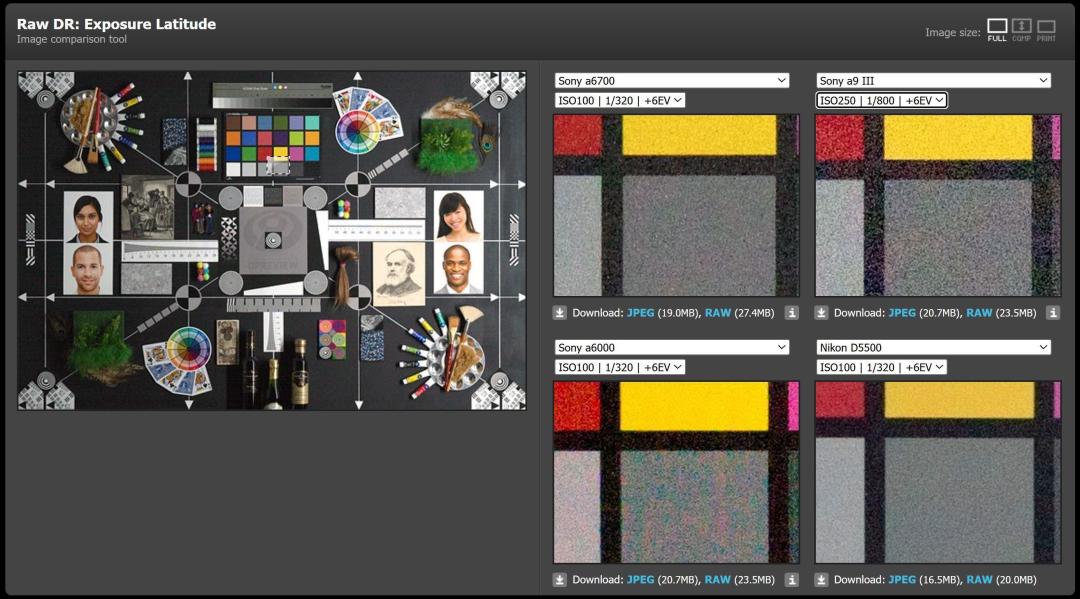Click the 'Image size:' label

point(953,32)
